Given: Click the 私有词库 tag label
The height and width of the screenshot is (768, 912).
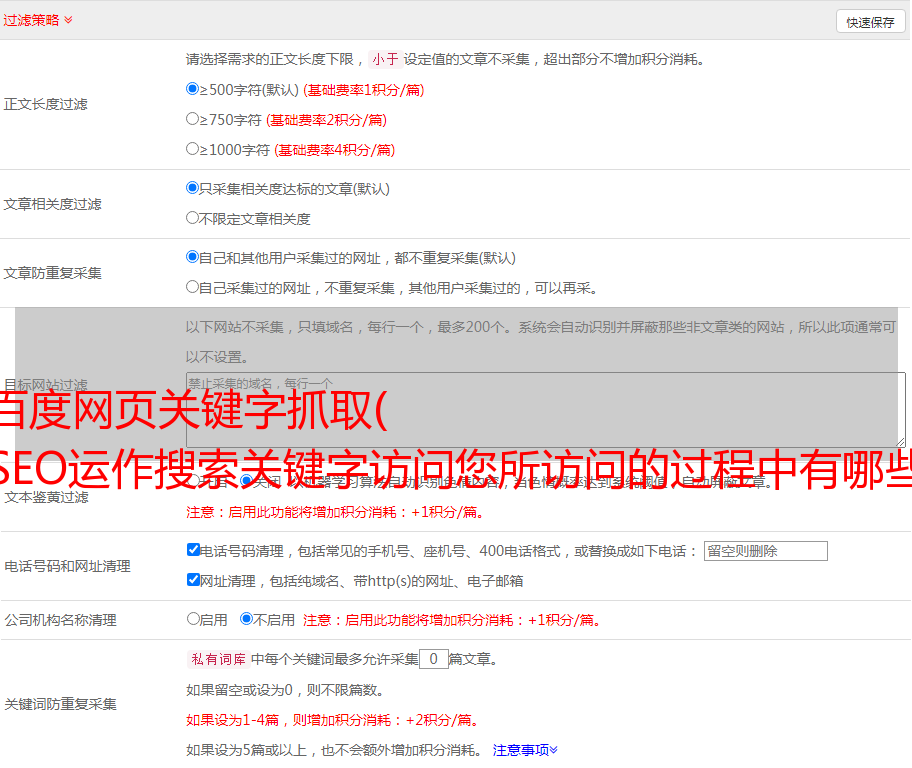Looking at the screenshot, I should click(215, 659).
